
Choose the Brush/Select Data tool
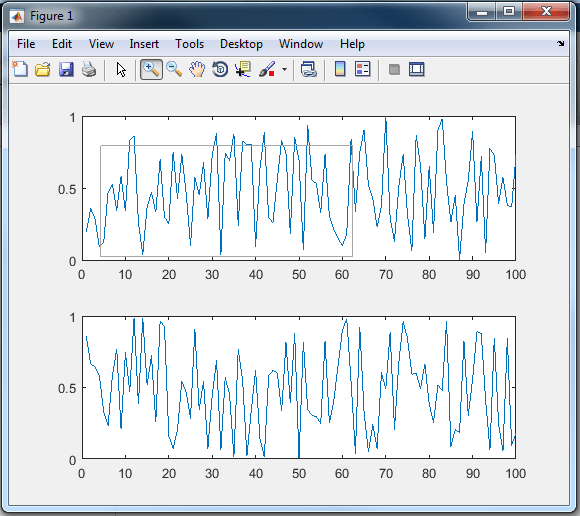pos(267,69)
